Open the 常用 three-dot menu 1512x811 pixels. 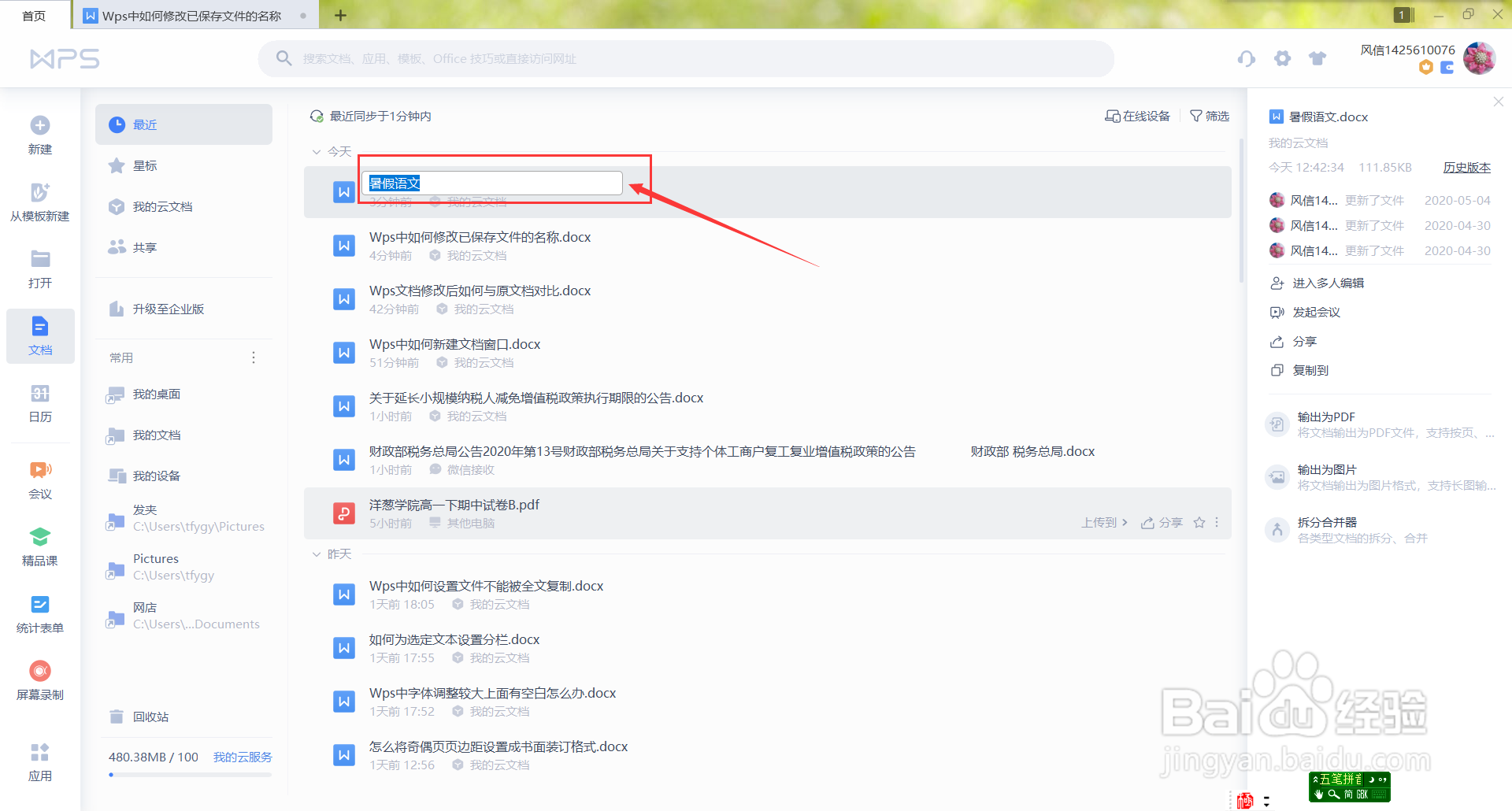tap(253, 357)
